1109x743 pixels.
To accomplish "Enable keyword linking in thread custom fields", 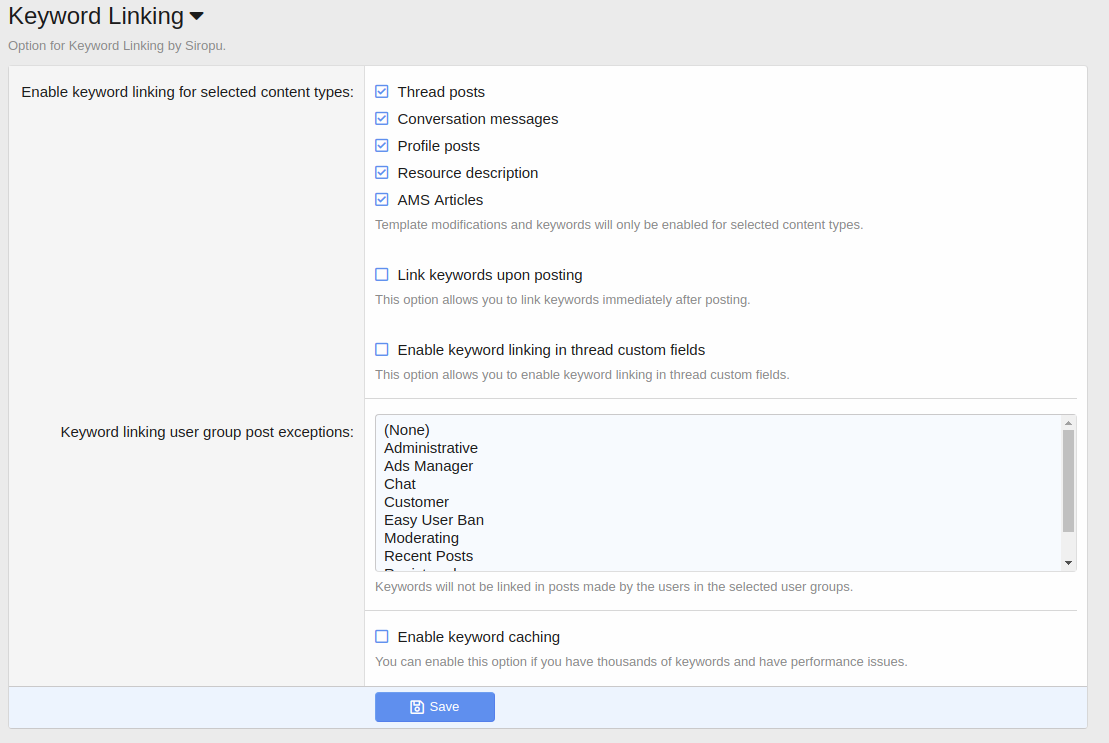I will point(382,350).
